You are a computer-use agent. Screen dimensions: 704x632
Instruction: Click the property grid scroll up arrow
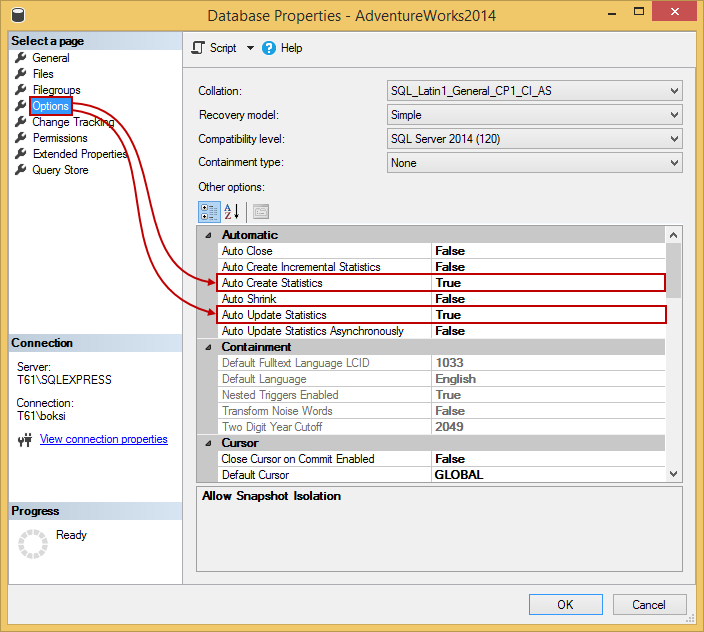(x=673, y=235)
